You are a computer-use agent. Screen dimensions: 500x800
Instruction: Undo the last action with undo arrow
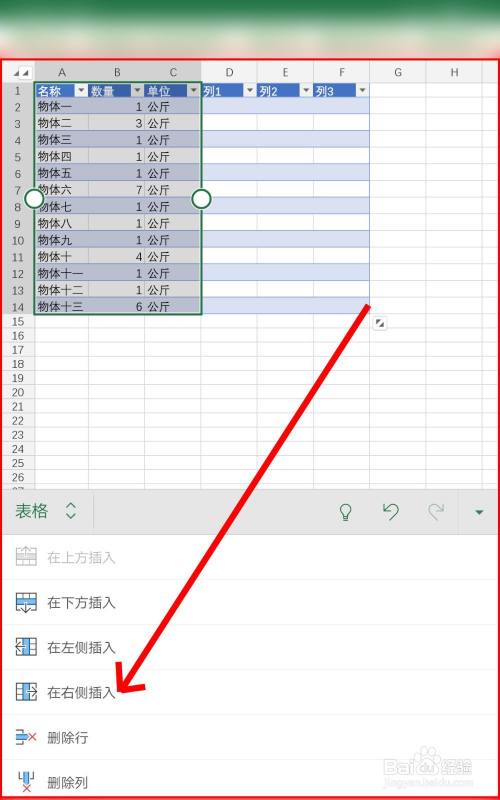pyautogui.click(x=390, y=511)
